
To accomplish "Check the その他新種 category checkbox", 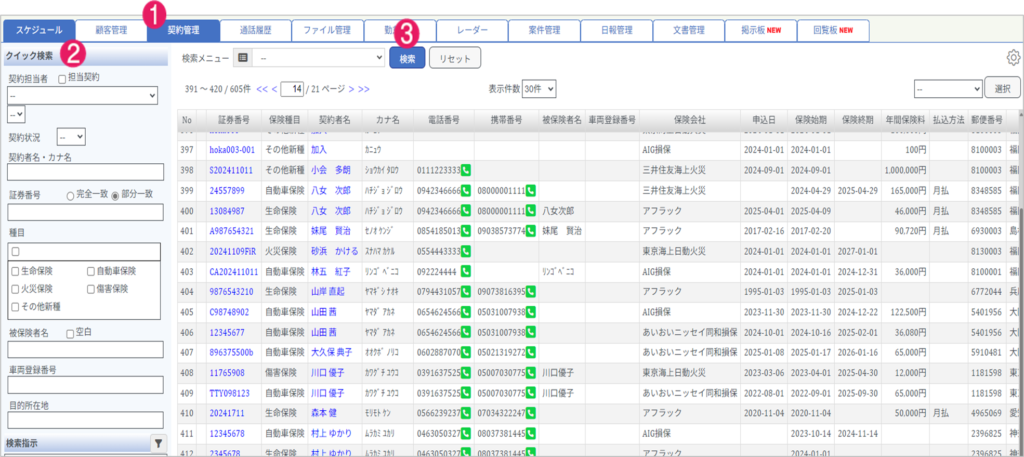I will 16,306.
